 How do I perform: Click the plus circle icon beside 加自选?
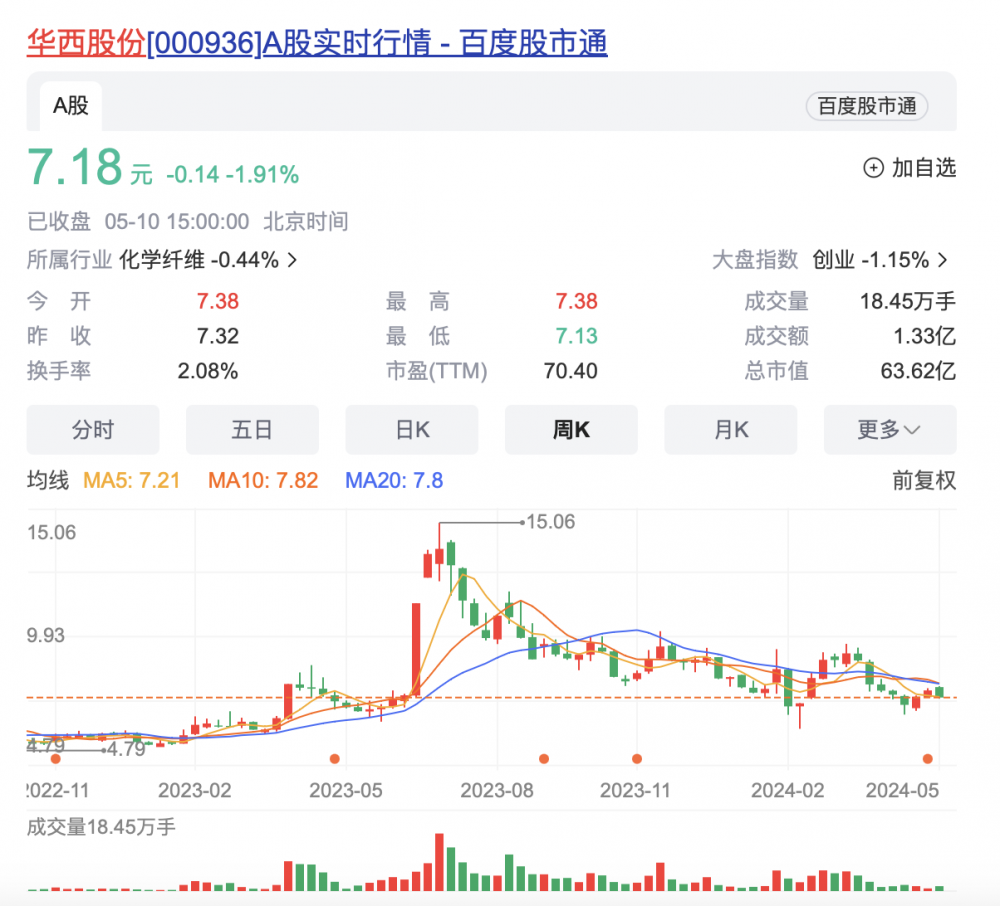click(873, 168)
